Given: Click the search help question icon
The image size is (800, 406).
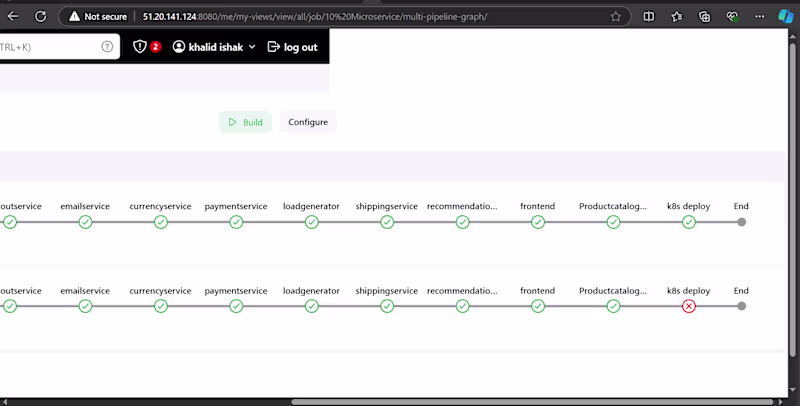Looking at the screenshot, I should click(107, 47).
